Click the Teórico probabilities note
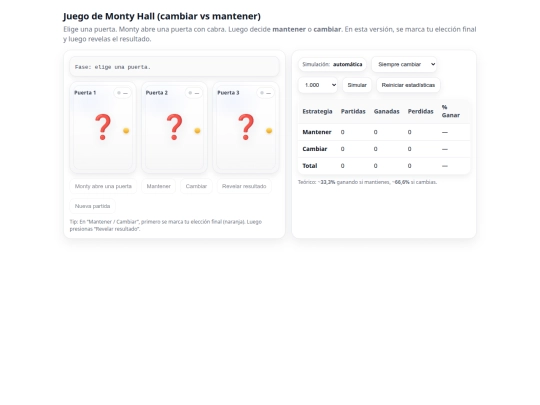The width and height of the screenshot is (540, 405). 367,182
